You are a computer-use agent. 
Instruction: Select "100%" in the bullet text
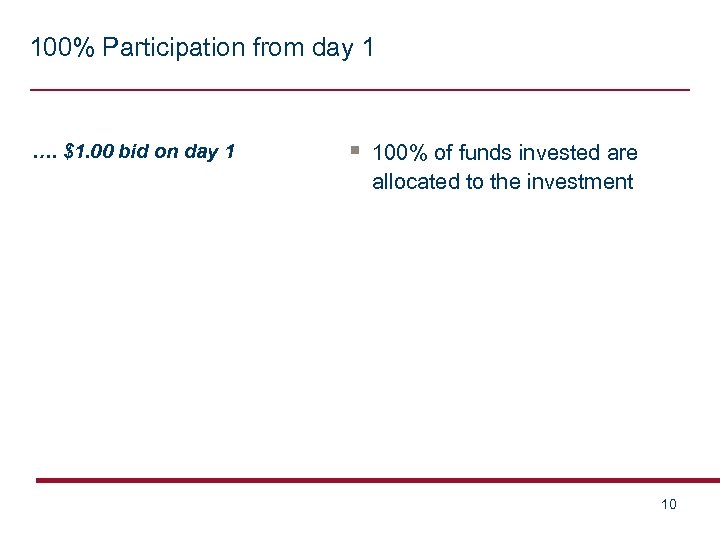point(400,153)
